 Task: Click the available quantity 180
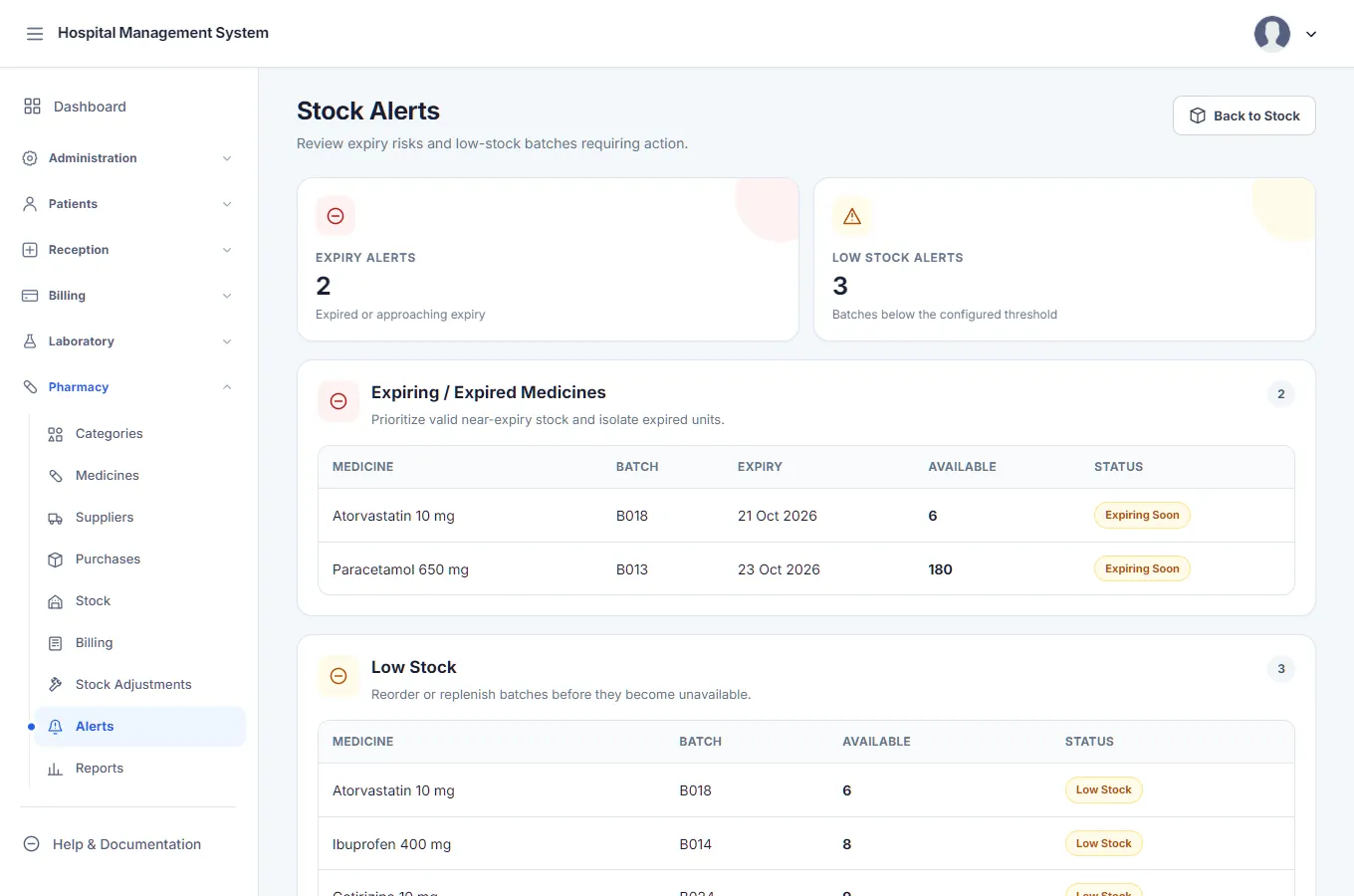[941, 569]
